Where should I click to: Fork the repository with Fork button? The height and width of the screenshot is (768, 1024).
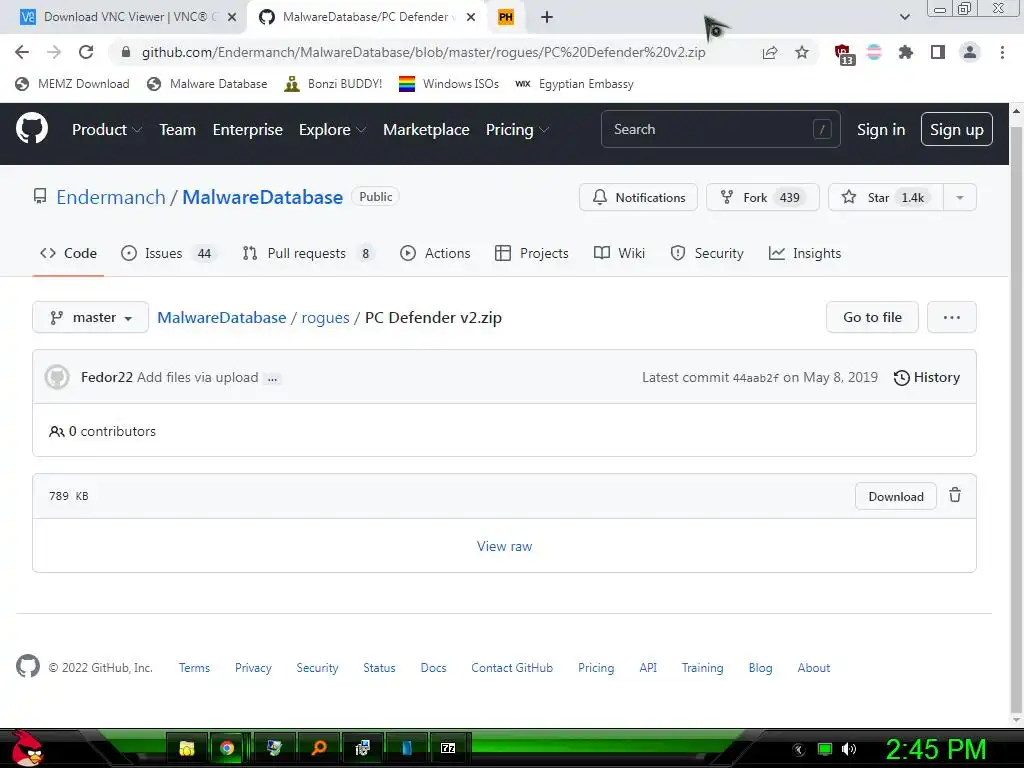coord(762,197)
